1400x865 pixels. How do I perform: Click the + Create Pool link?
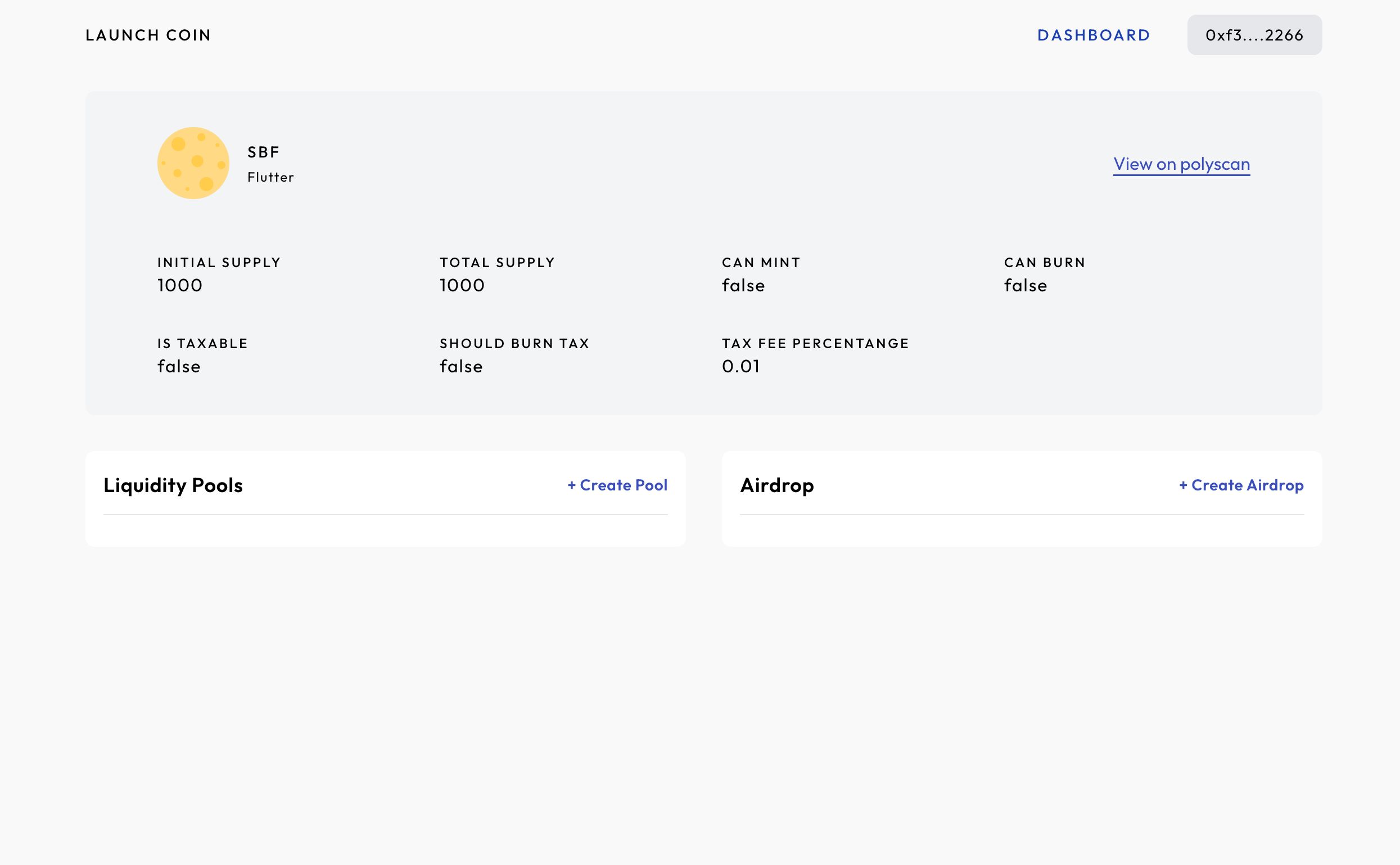click(x=617, y=485)
